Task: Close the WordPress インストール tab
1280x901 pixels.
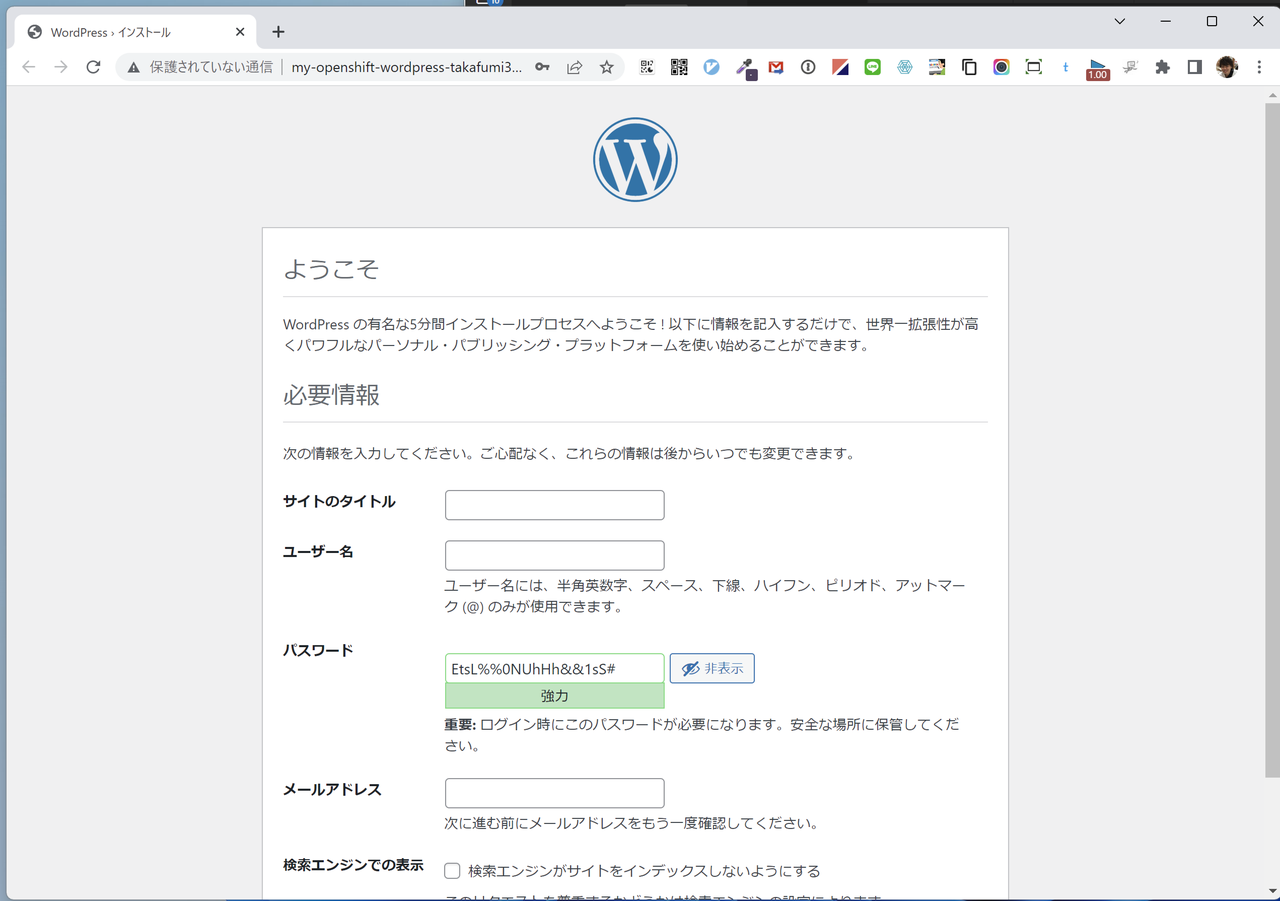Action: [x=240, y=32]
